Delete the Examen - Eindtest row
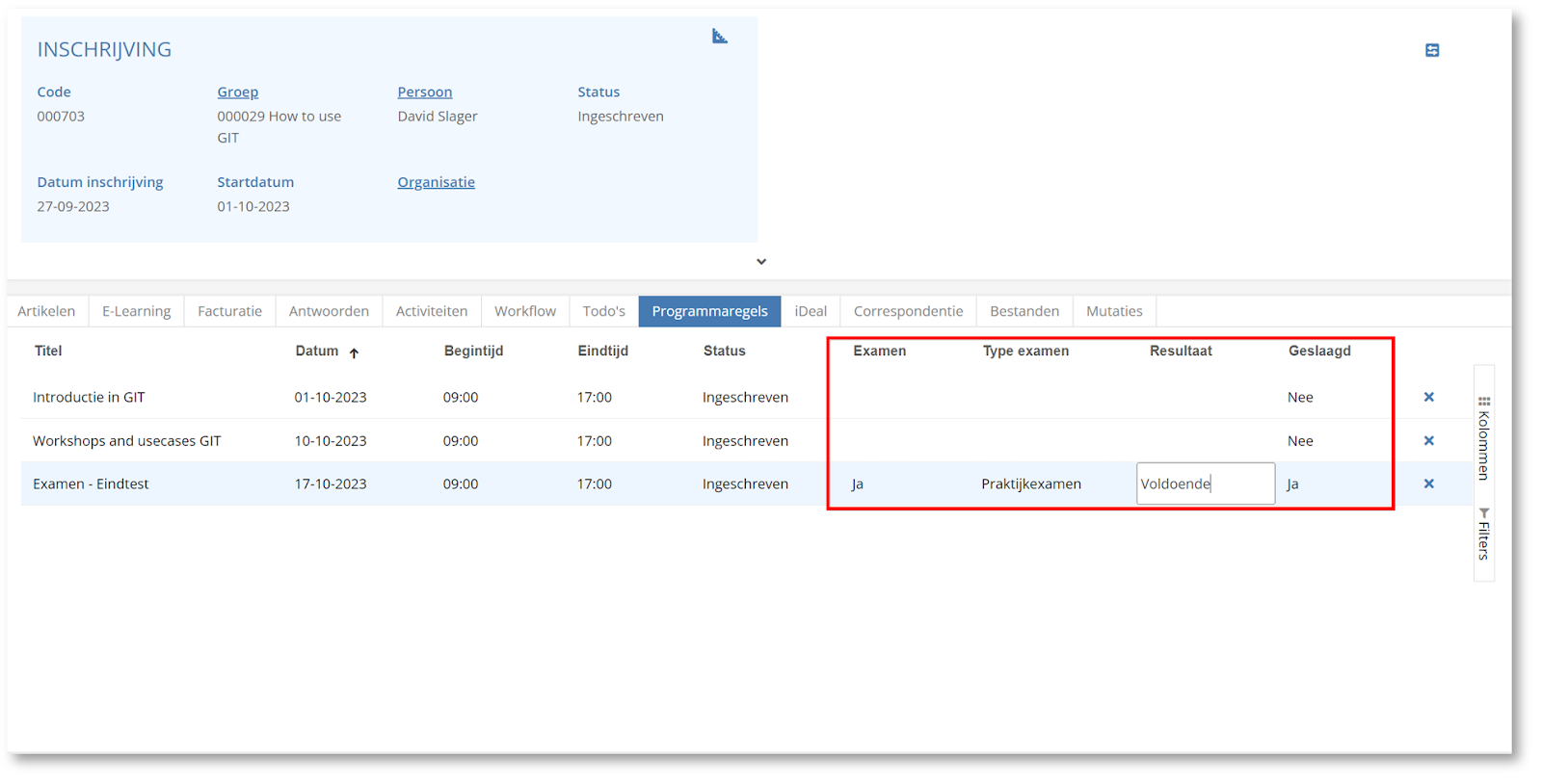This screenshot has width=1542, height=784. pyautogui.click(x=1428, y=483)
